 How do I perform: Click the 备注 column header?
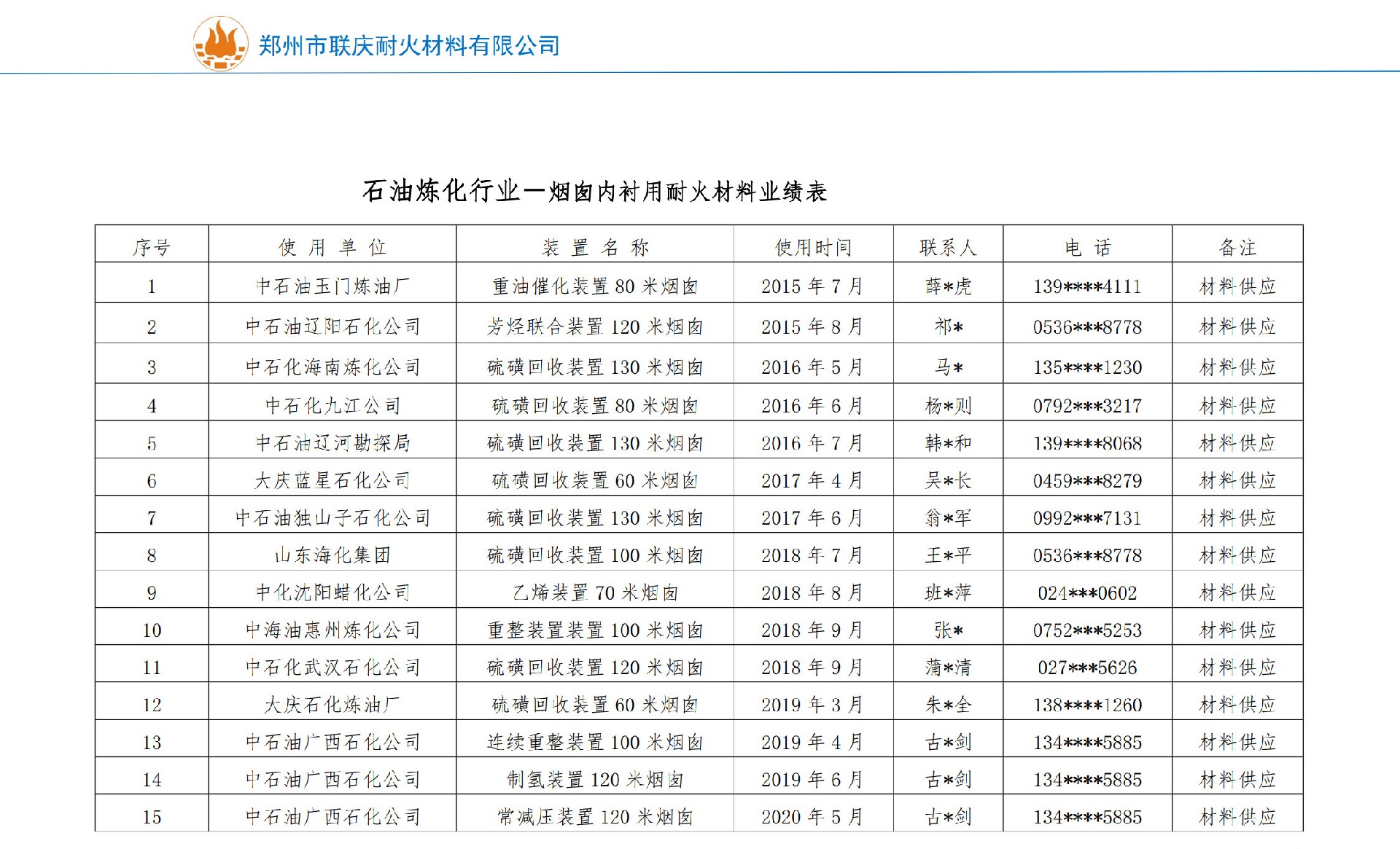[x=1237, y=248]
